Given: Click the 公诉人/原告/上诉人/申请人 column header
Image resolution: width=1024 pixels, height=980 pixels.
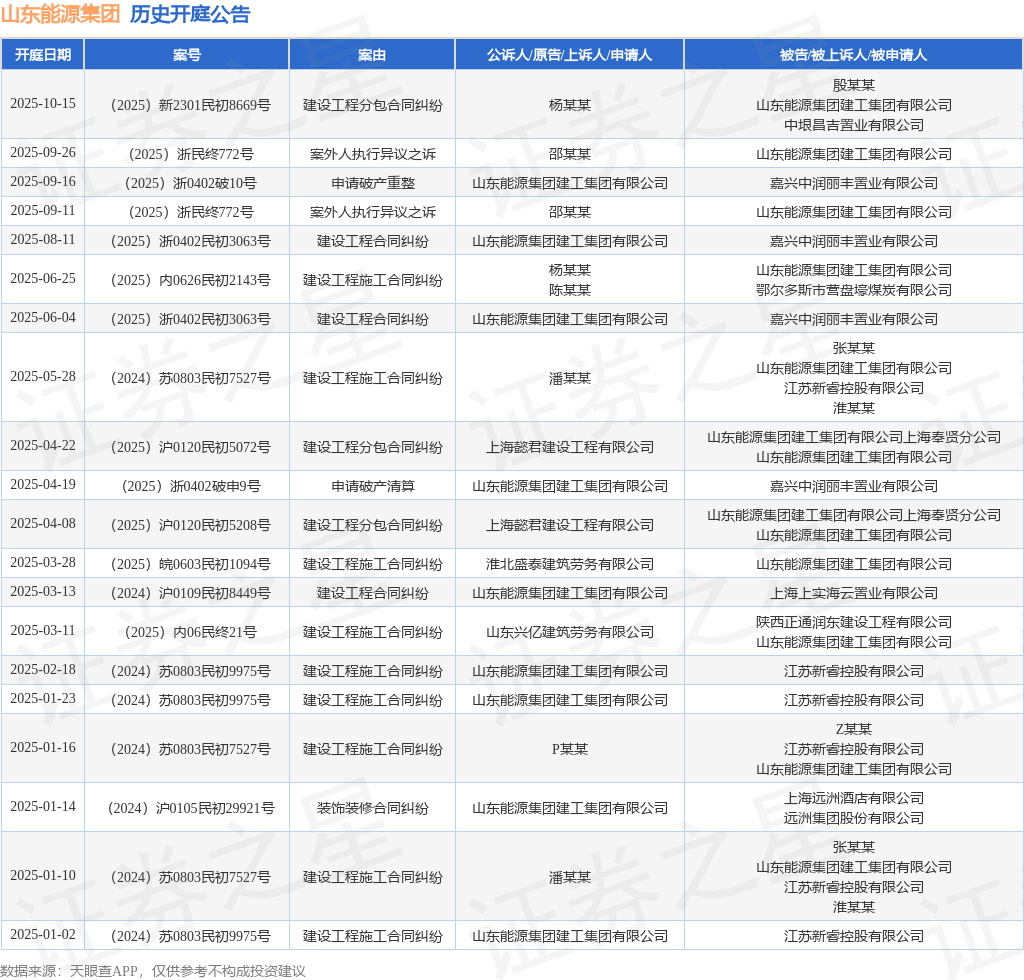Looking at the screenshot, I should [x=569, y=55].
